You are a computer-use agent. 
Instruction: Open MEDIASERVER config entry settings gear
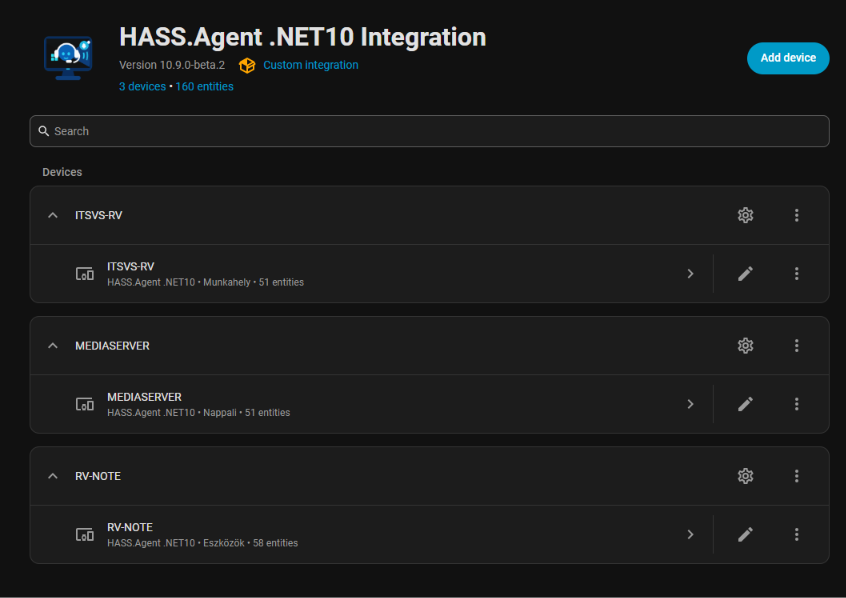click(x=745, y=345)
